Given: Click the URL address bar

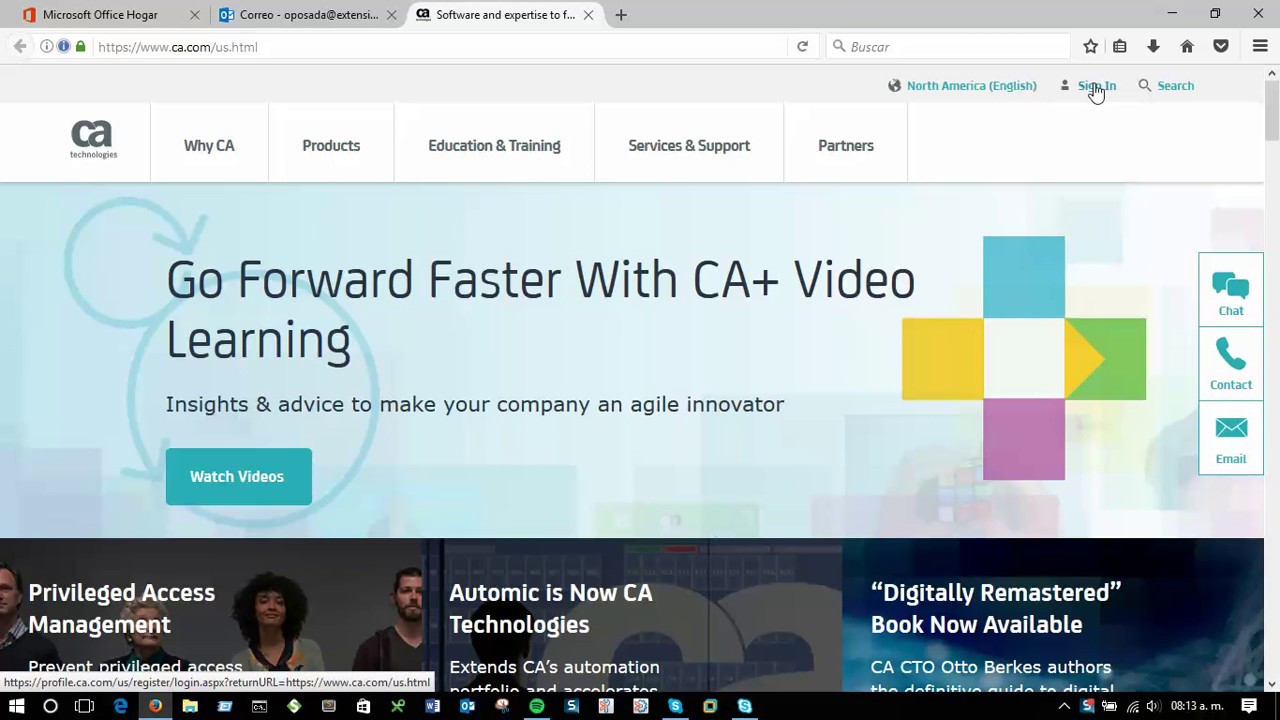Looking at the screenshot, I should point(440,46).
